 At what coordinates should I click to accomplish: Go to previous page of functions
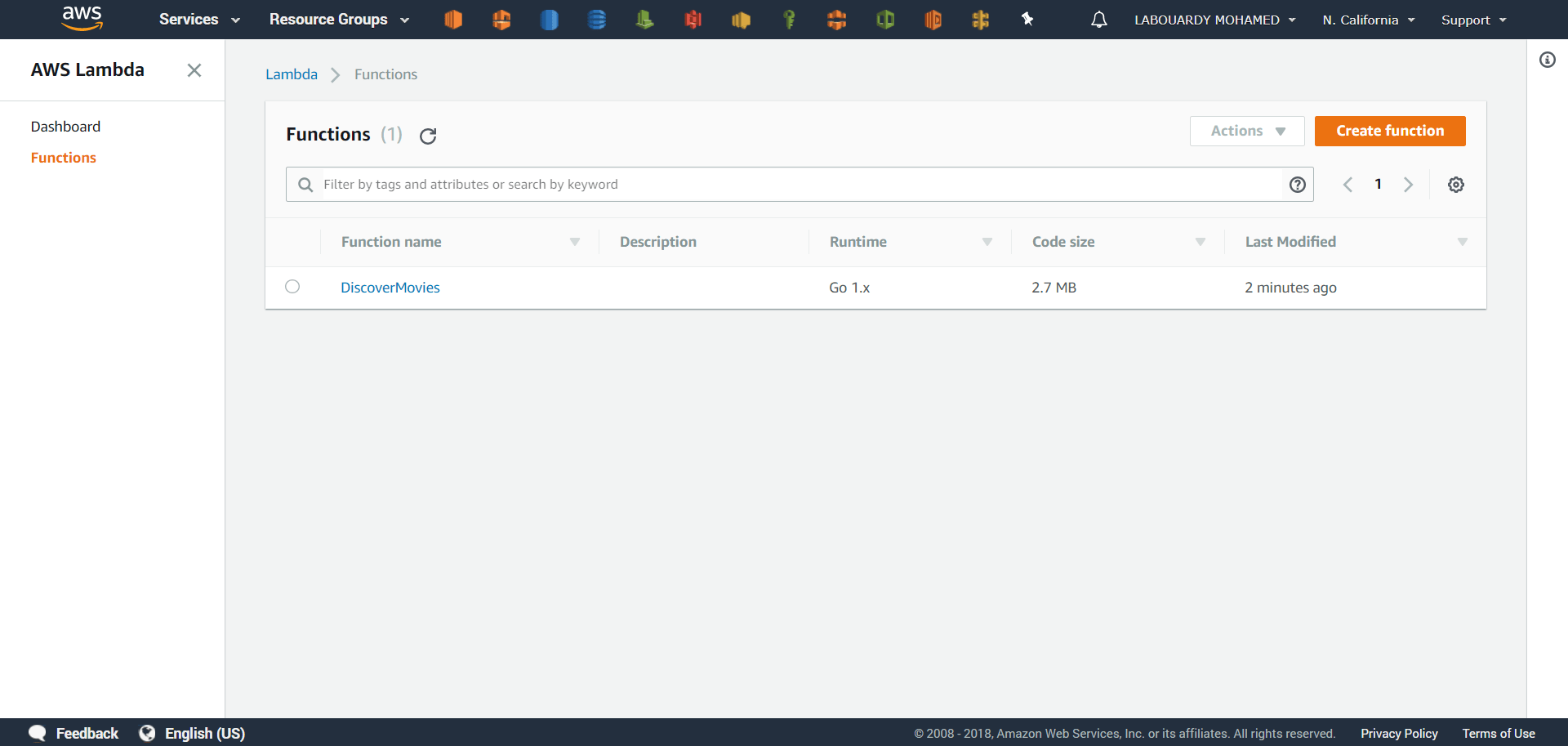[x=1347, y=185]
